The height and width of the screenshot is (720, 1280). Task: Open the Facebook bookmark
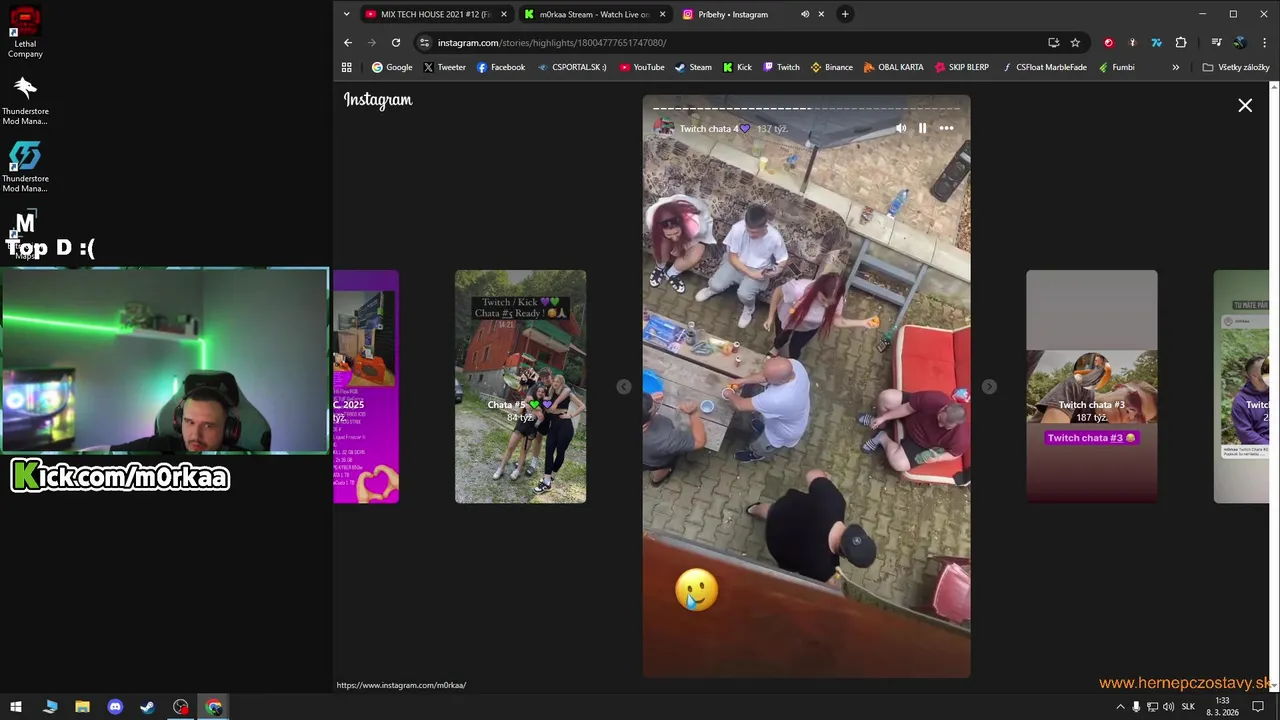(501, 67)
